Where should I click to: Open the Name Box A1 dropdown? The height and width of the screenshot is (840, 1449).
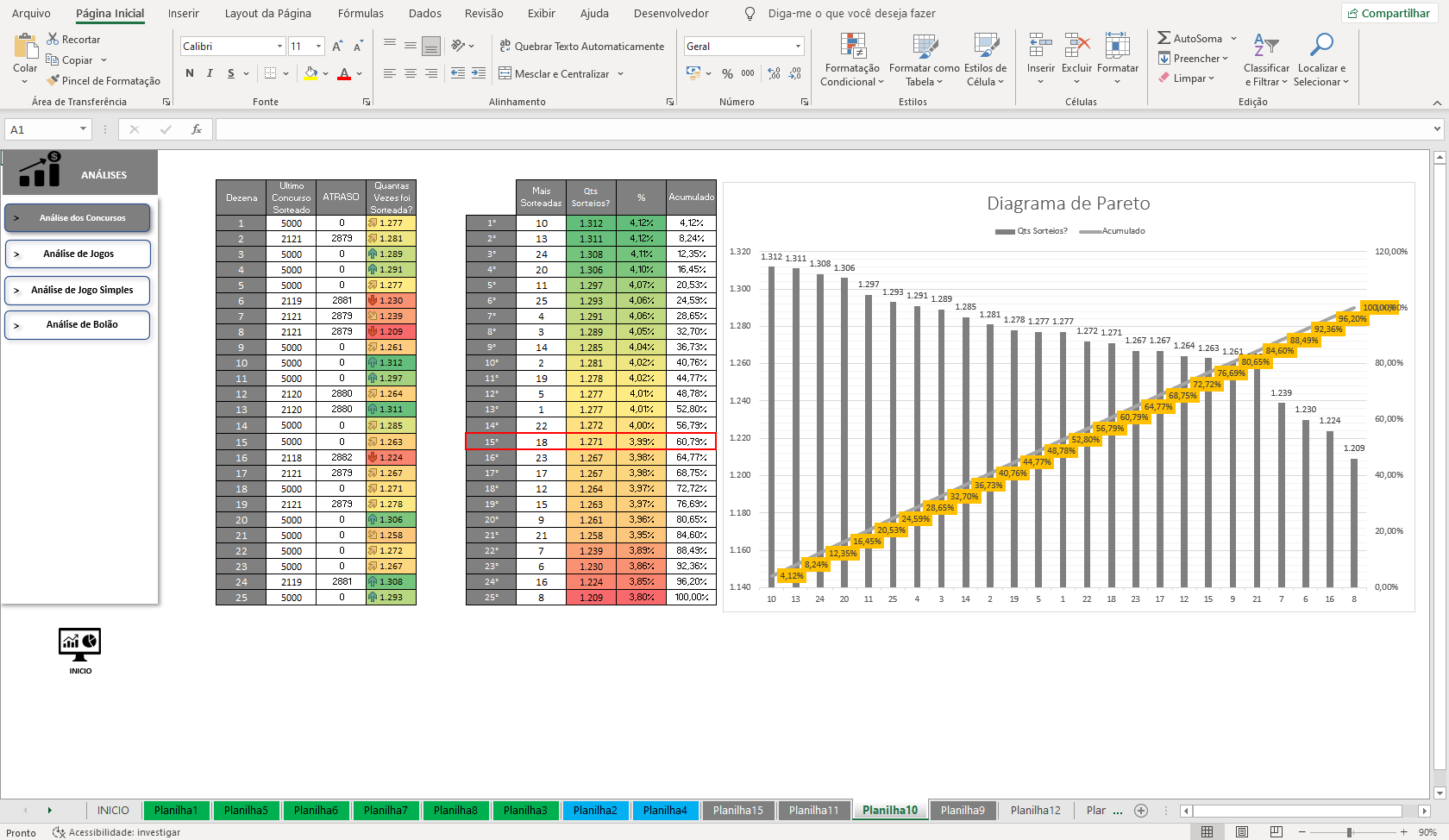[x=83, y=129]
